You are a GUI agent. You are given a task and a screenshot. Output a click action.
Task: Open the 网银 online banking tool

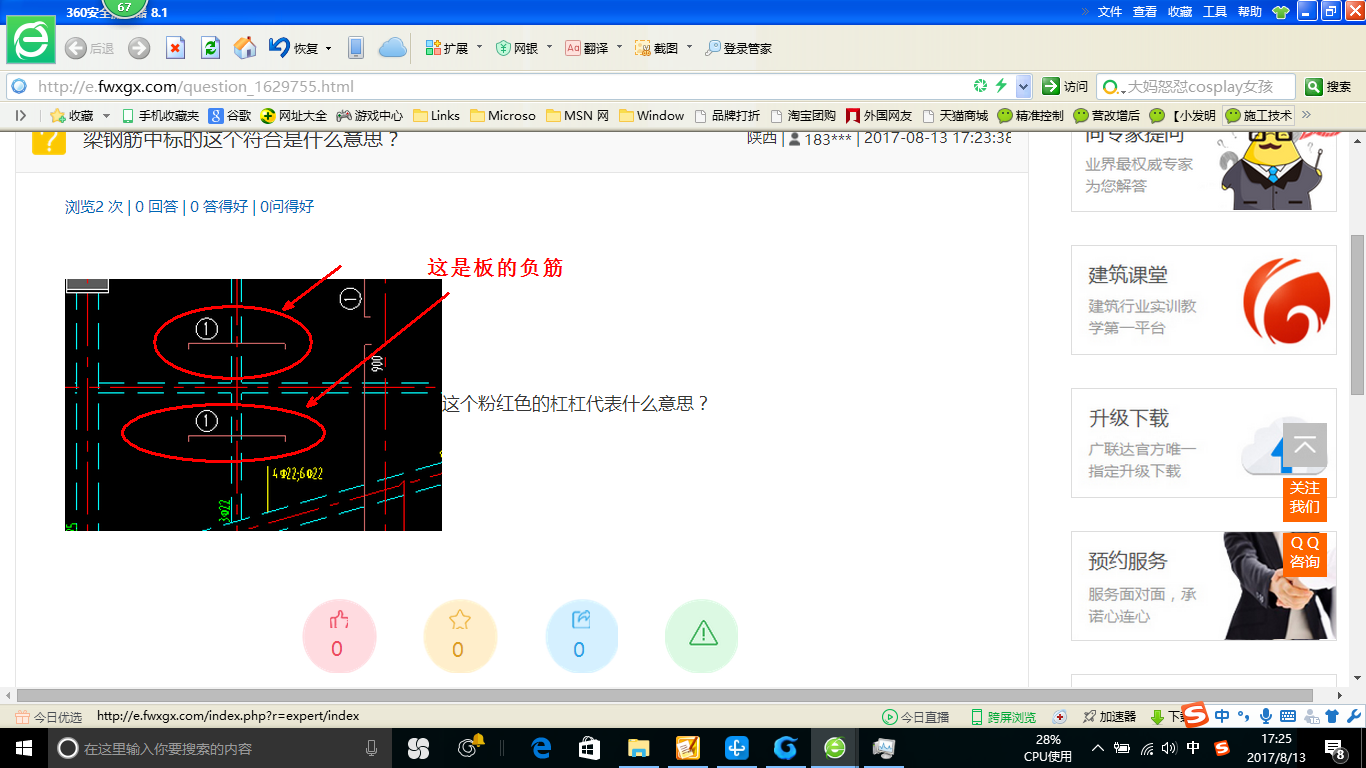(x=517, y=48)
